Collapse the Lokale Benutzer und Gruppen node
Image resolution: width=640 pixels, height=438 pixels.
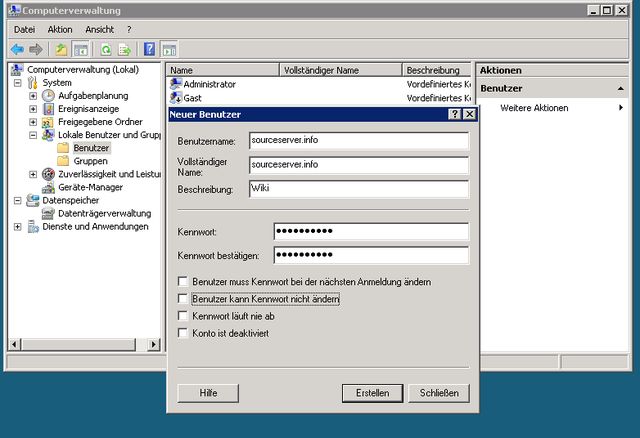(33, 135)
